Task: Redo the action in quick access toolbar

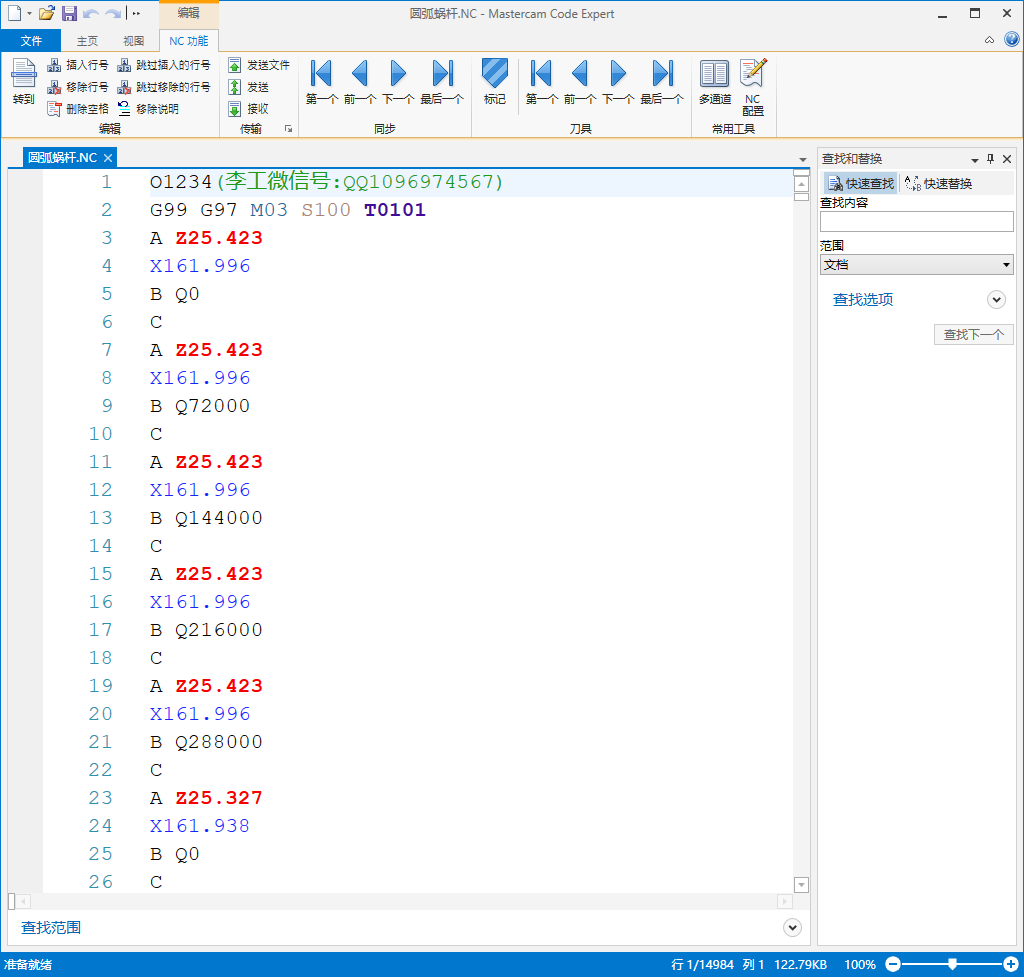Action: (113, 13)
